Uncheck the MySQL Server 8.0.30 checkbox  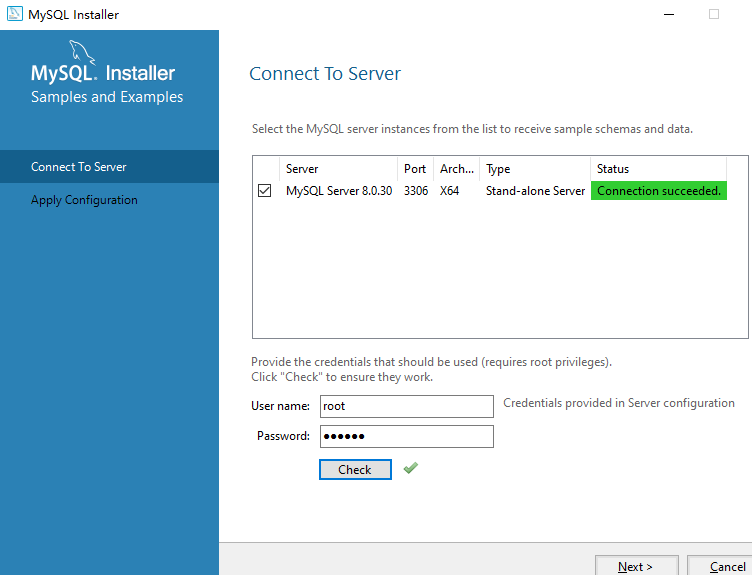coord(265,191)
